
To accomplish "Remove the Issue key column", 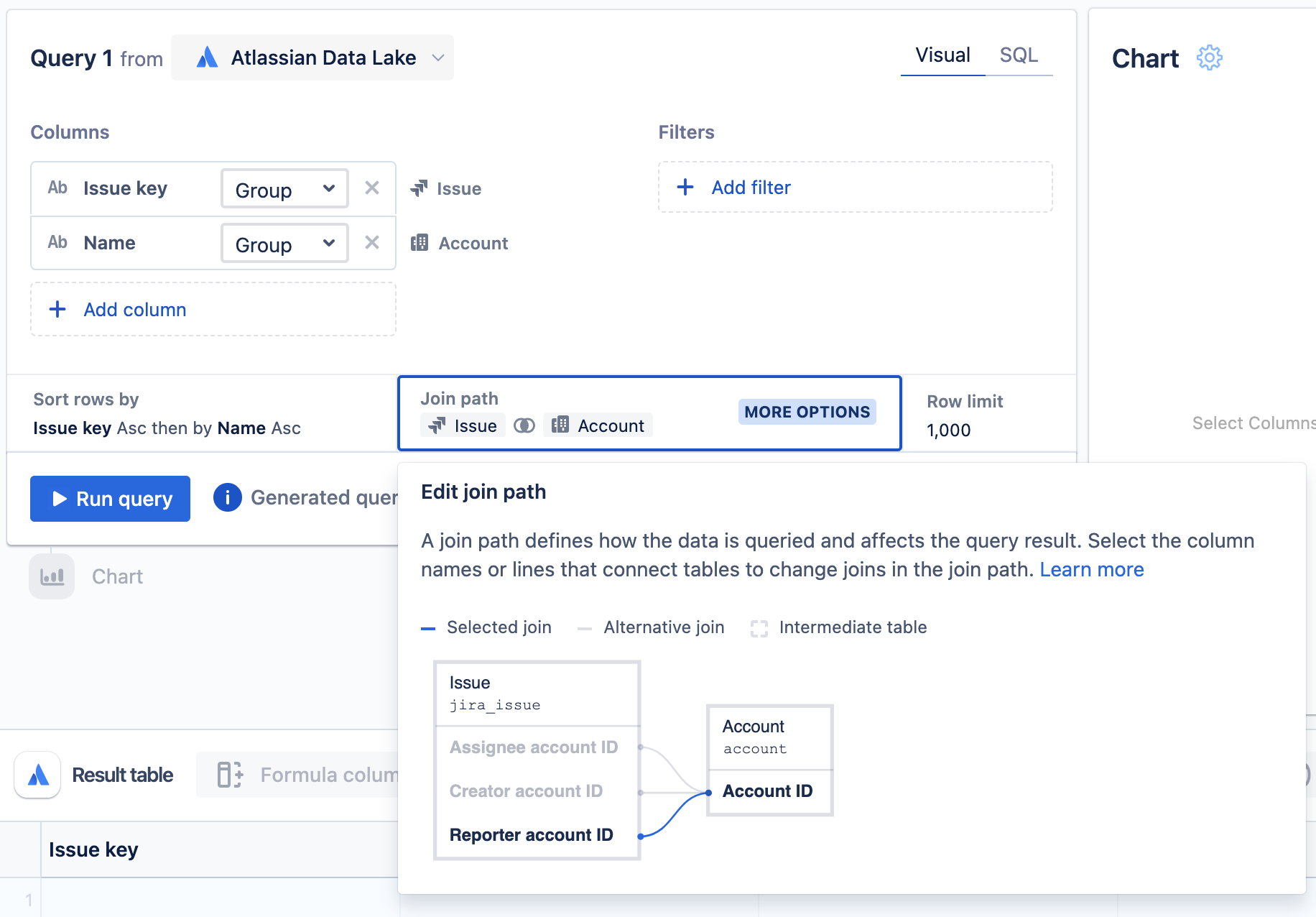I will click(x=372, y=188).
